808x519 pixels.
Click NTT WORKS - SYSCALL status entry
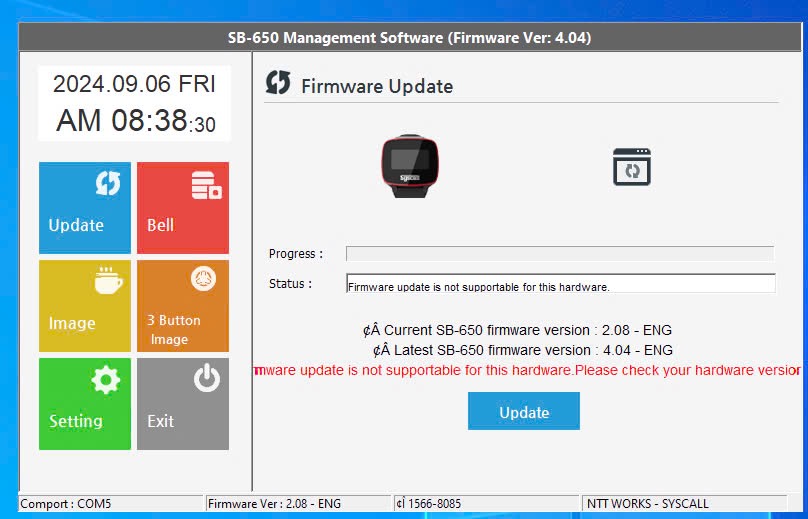(685, 504)
